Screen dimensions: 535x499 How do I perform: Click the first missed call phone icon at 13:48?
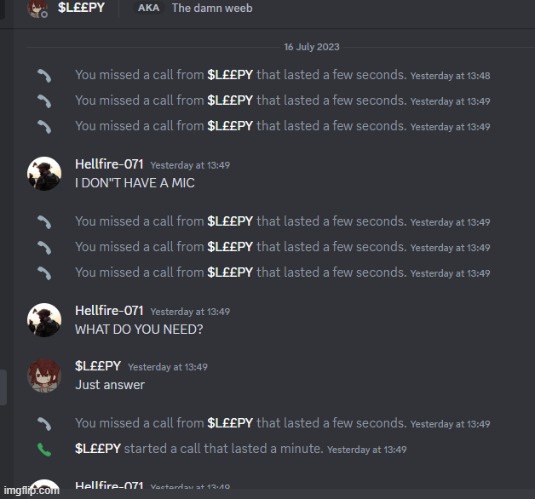point(44,76)
